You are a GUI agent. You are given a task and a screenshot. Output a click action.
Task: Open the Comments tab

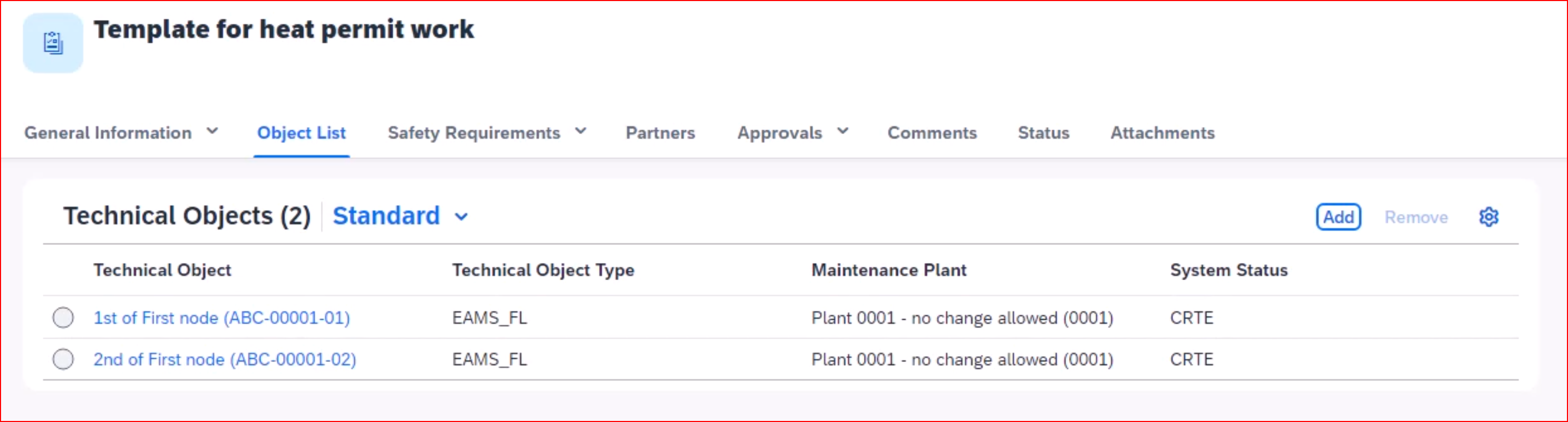932,133
